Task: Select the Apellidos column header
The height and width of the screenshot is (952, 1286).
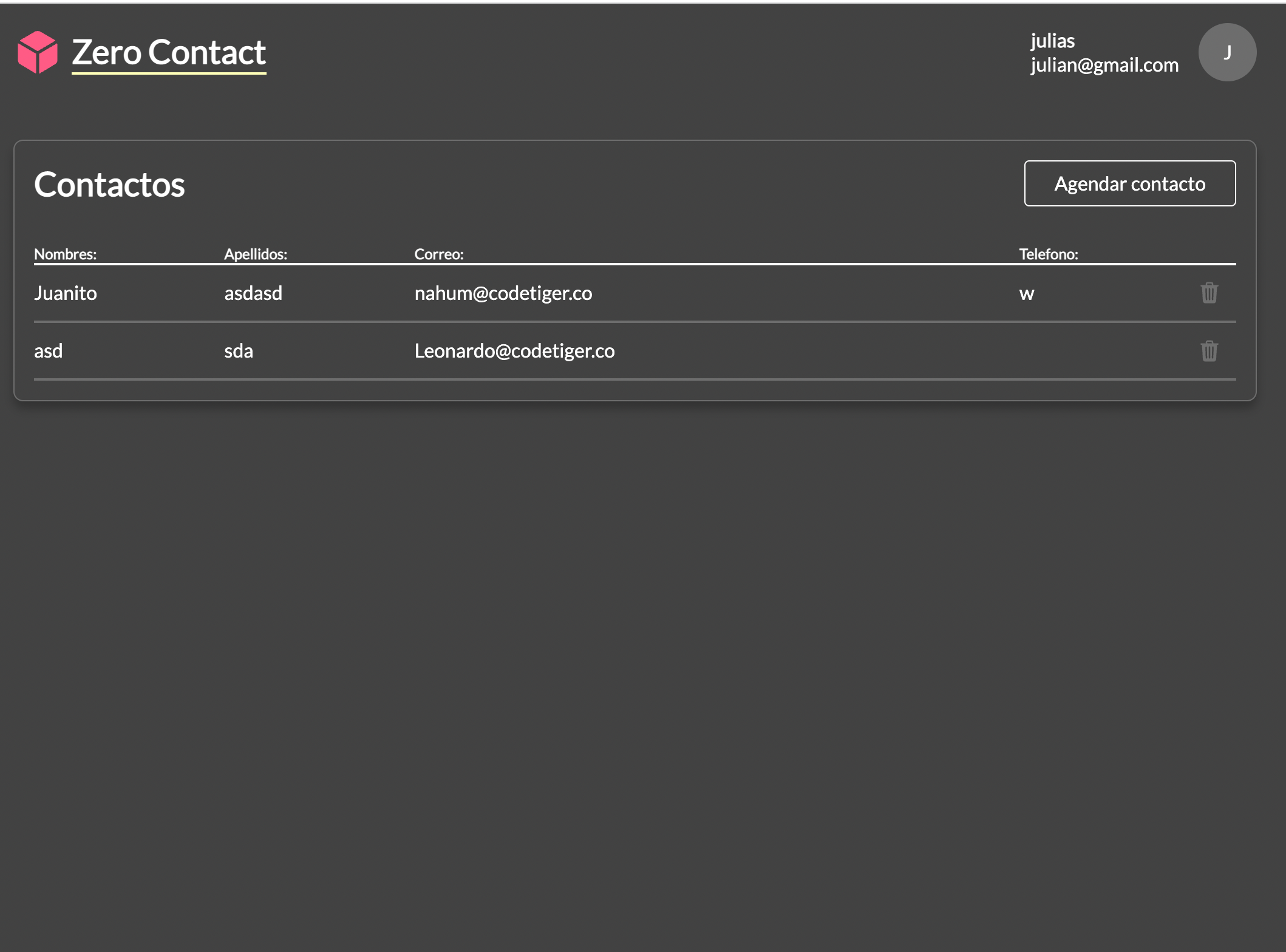Action: (256, 254)
